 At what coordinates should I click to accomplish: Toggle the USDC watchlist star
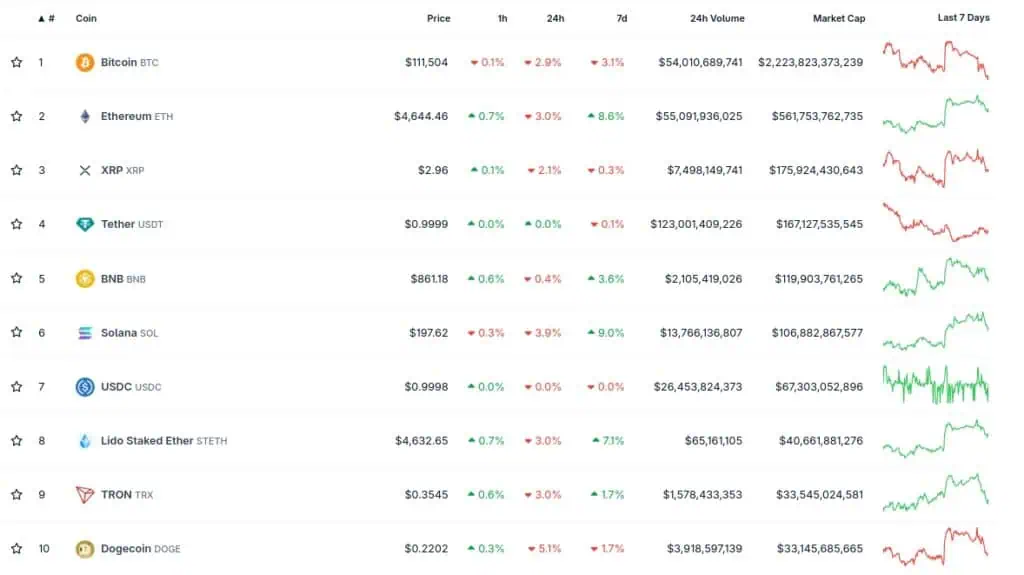tap(16, 386)
